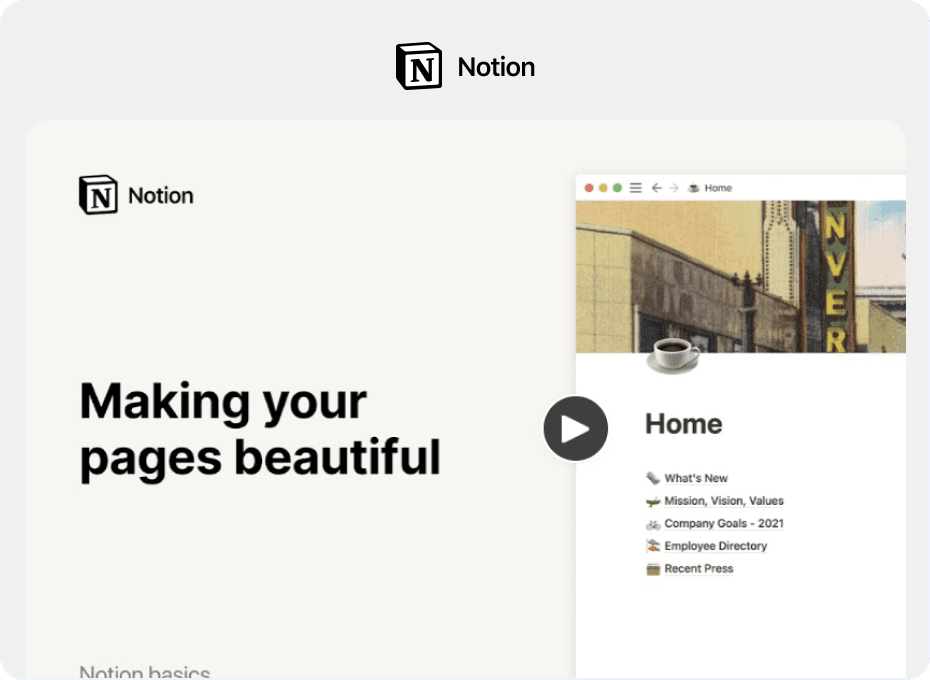Open the hamburger sidebar menu icon
Screen dimensions: 930x680
(636, 188)
